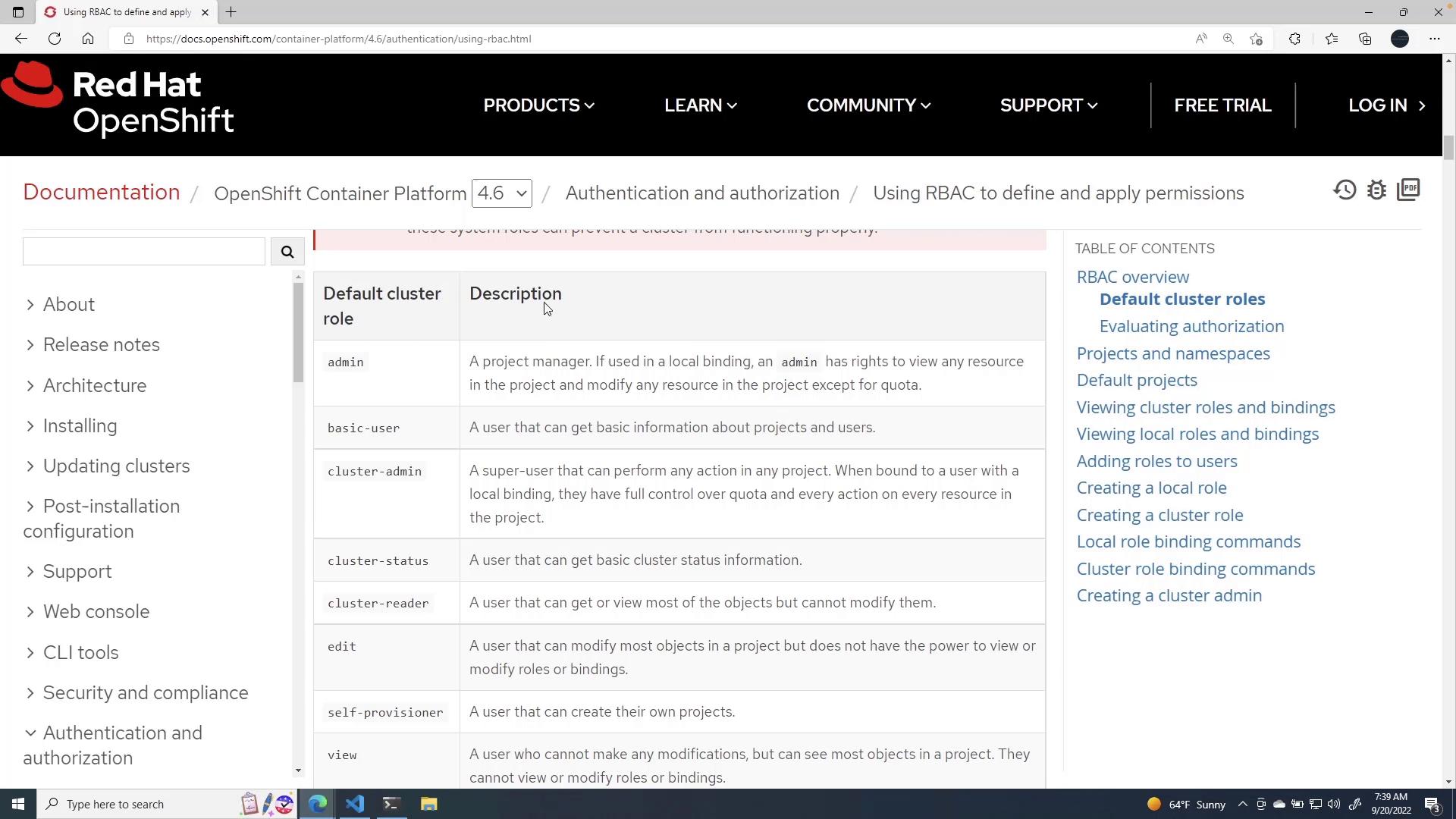Screen dimensions: 1456x819
Task: Add page to favorites star icon
Action: [x=1257, y=39]
